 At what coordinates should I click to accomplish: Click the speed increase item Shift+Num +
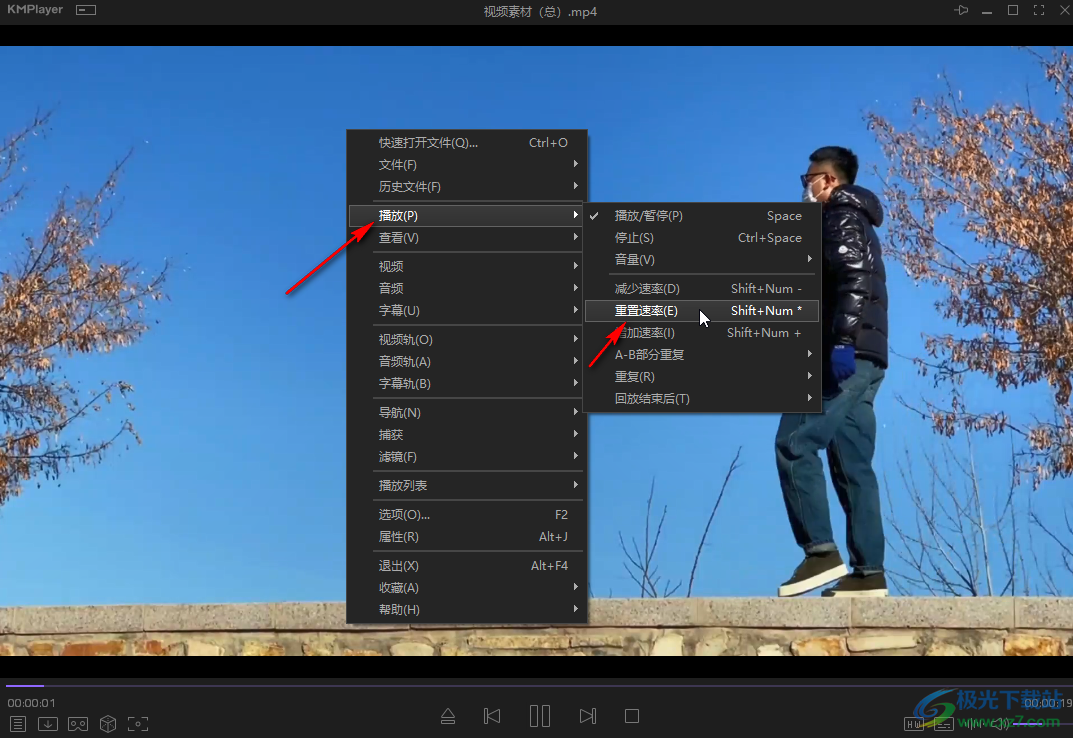coord(702,333)
